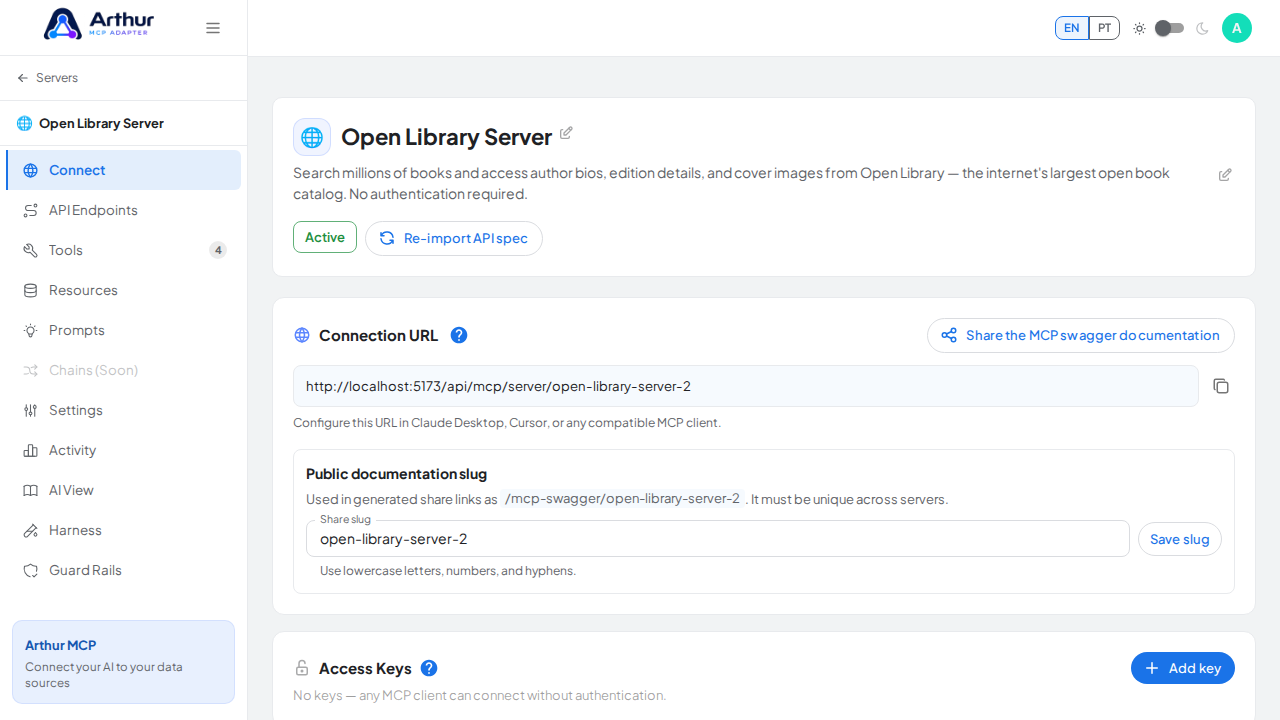The image size is (1280, 720).
Task: Open the Resources section
Action: click(124, 290)
